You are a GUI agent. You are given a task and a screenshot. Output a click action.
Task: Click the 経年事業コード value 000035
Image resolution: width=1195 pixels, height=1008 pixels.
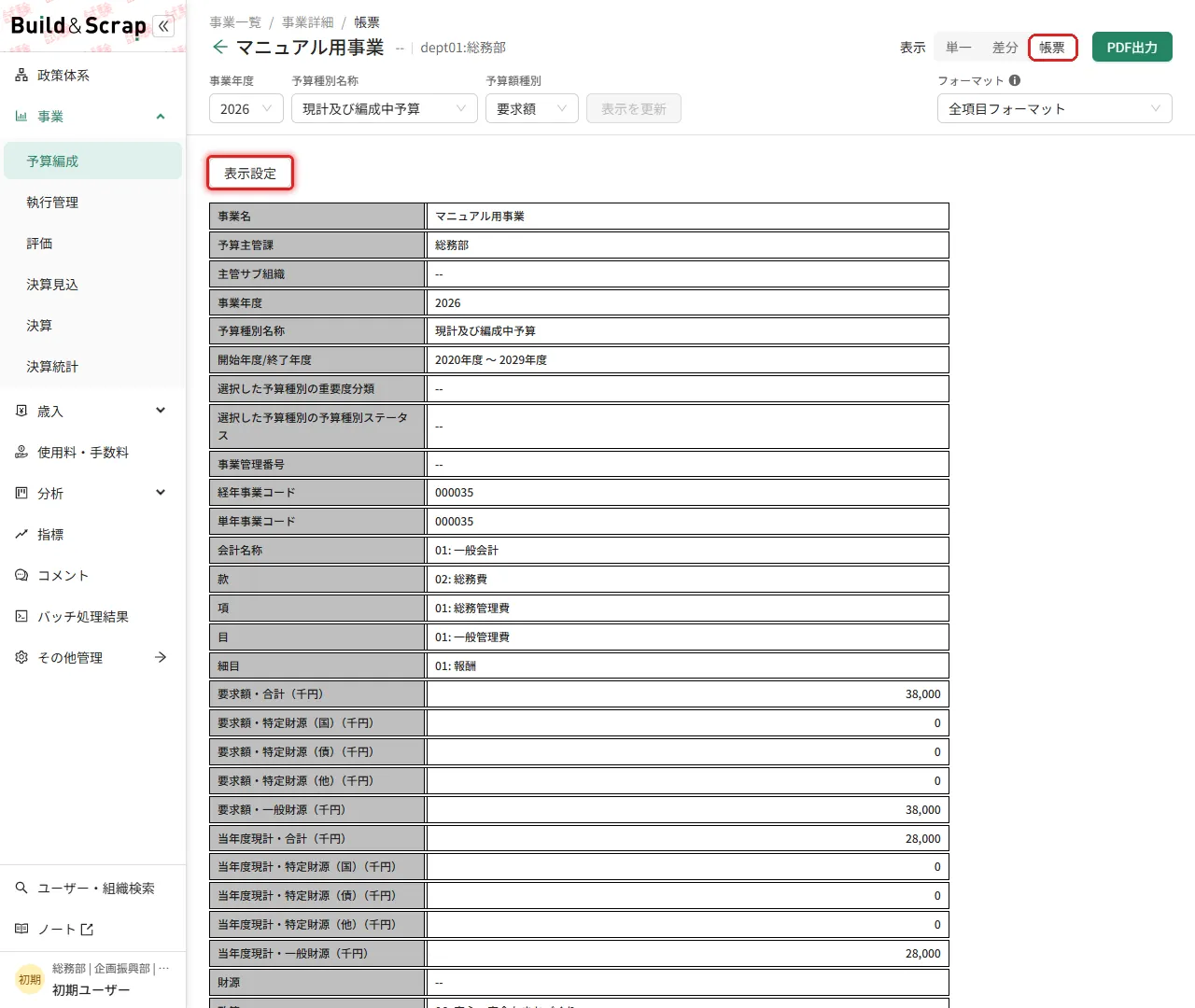[x=455, y=493]
